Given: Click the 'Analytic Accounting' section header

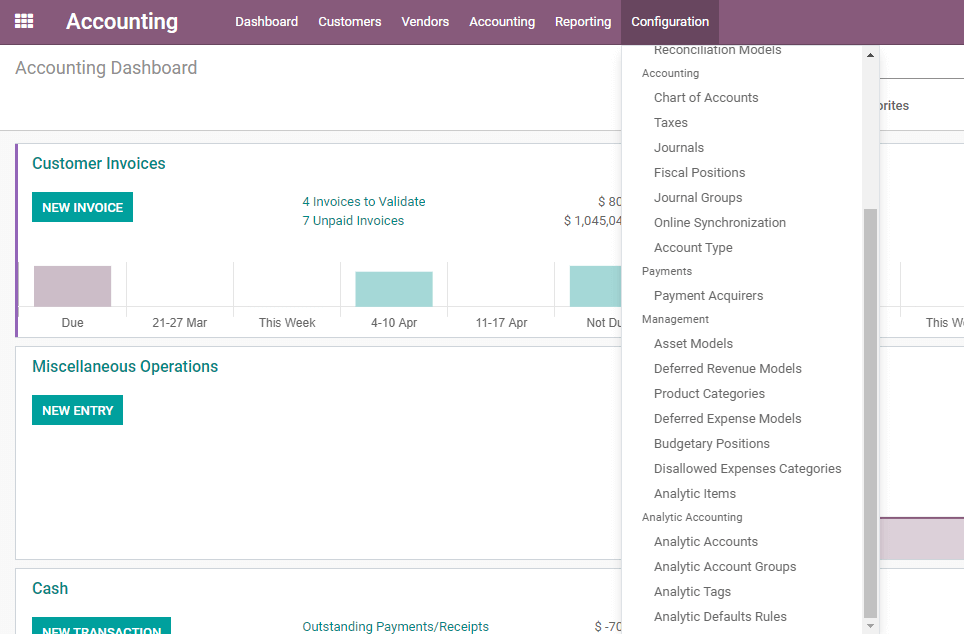Looking at the screenshot, I should 692,517.
